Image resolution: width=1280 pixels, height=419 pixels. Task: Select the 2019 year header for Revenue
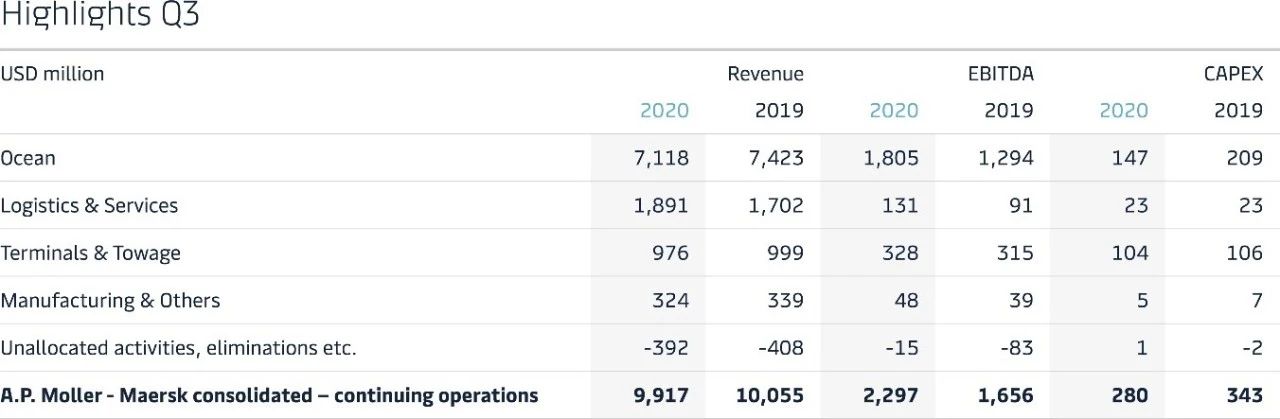click(779, 110)
